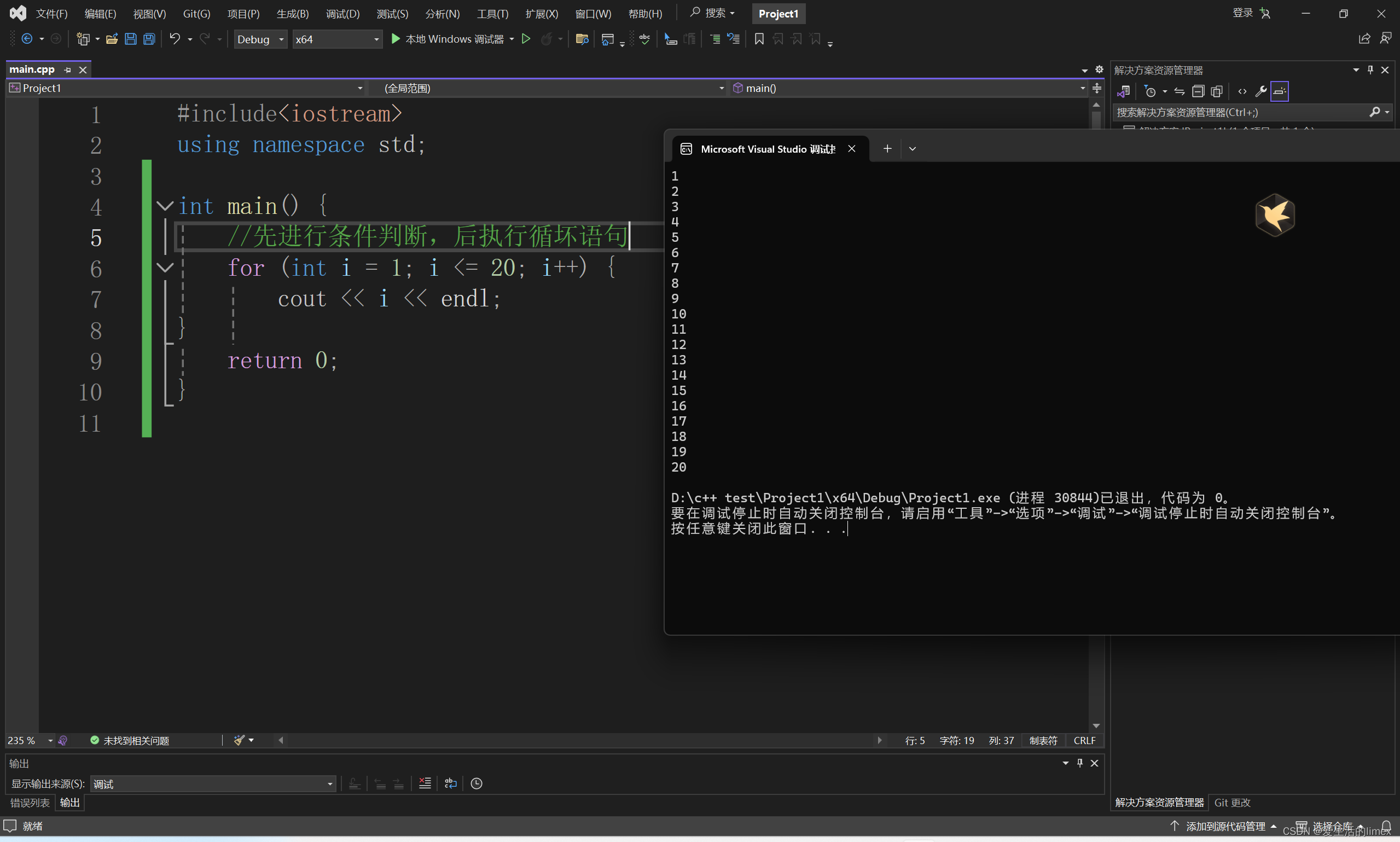Click the live share icon at top right

click(x=1364, y=39)
